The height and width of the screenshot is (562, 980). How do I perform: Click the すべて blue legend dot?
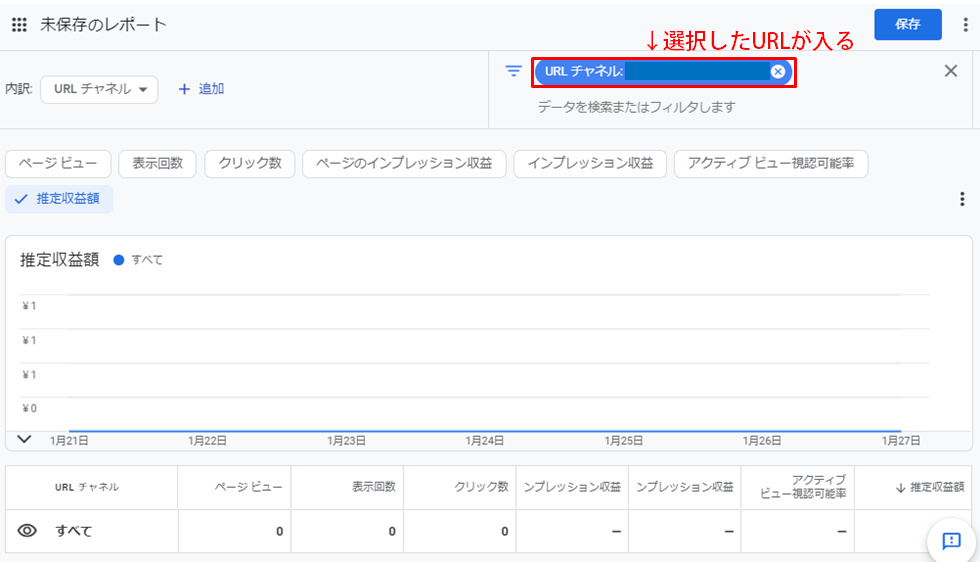119,260
